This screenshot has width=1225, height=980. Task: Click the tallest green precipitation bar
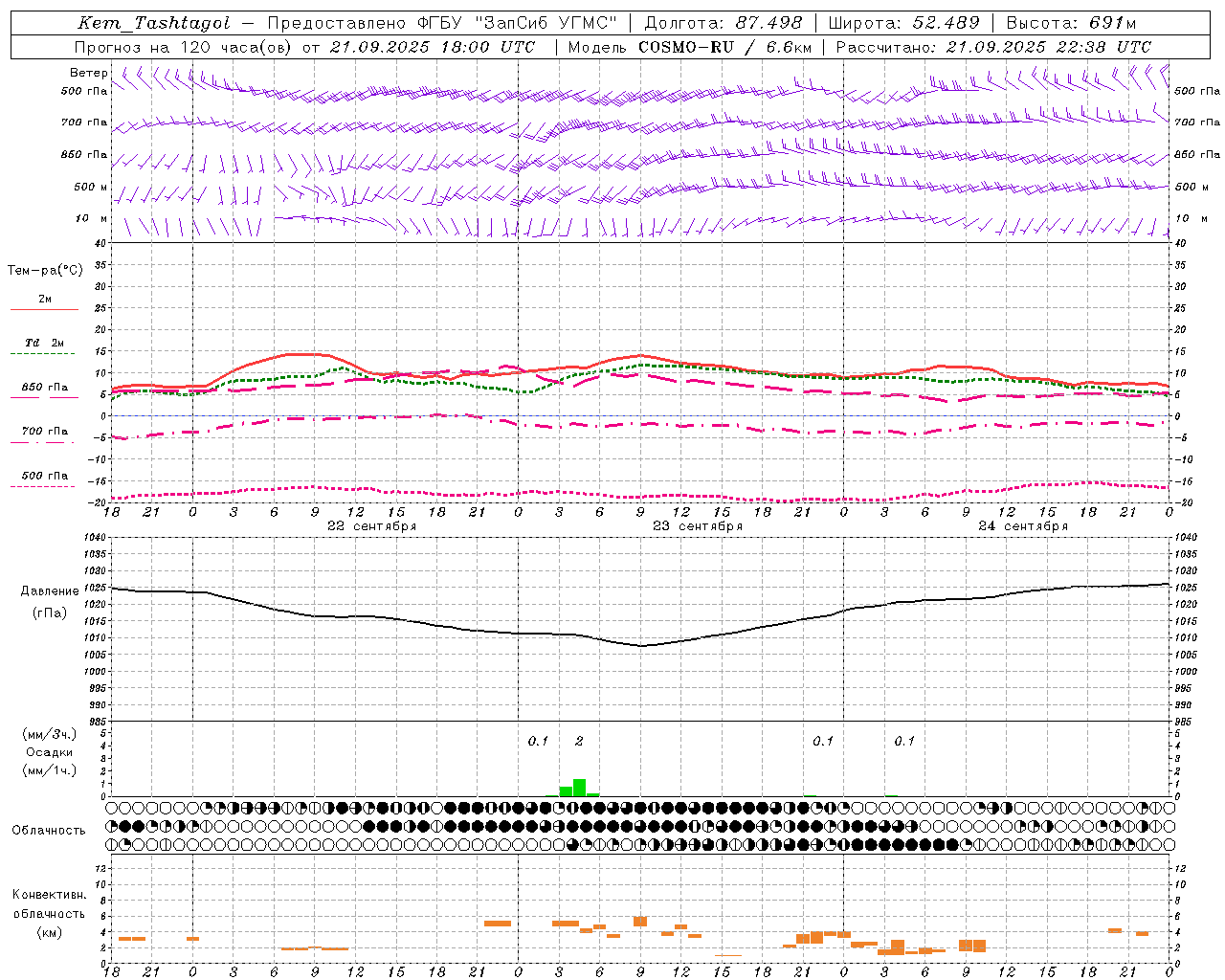point(579,788)
